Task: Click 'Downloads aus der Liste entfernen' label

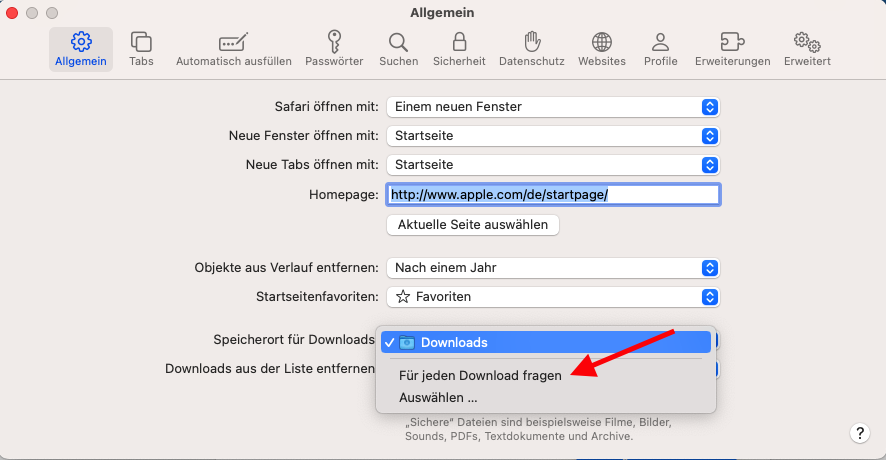Action: [x=270, y=369]
